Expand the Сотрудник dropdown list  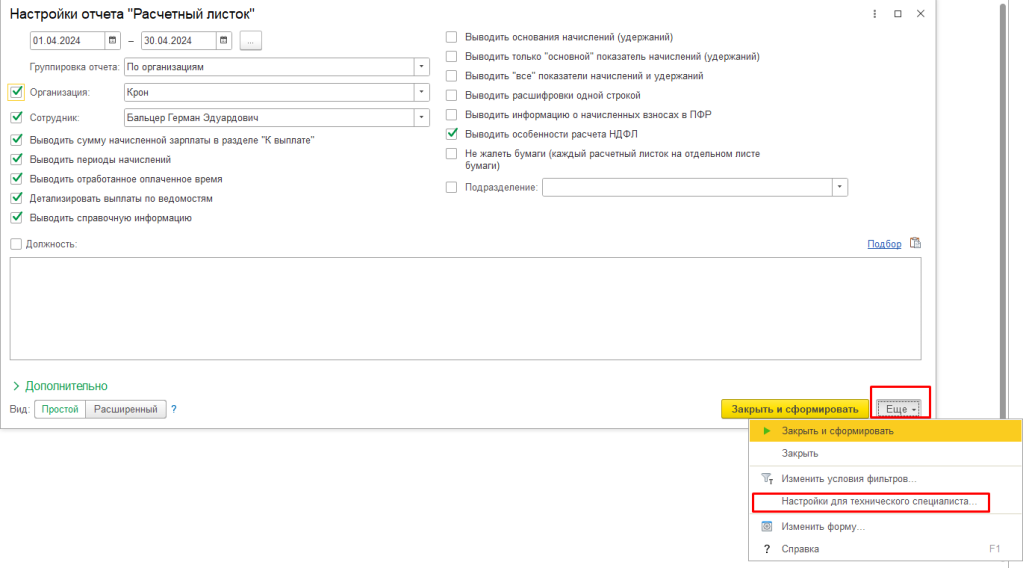421,117
